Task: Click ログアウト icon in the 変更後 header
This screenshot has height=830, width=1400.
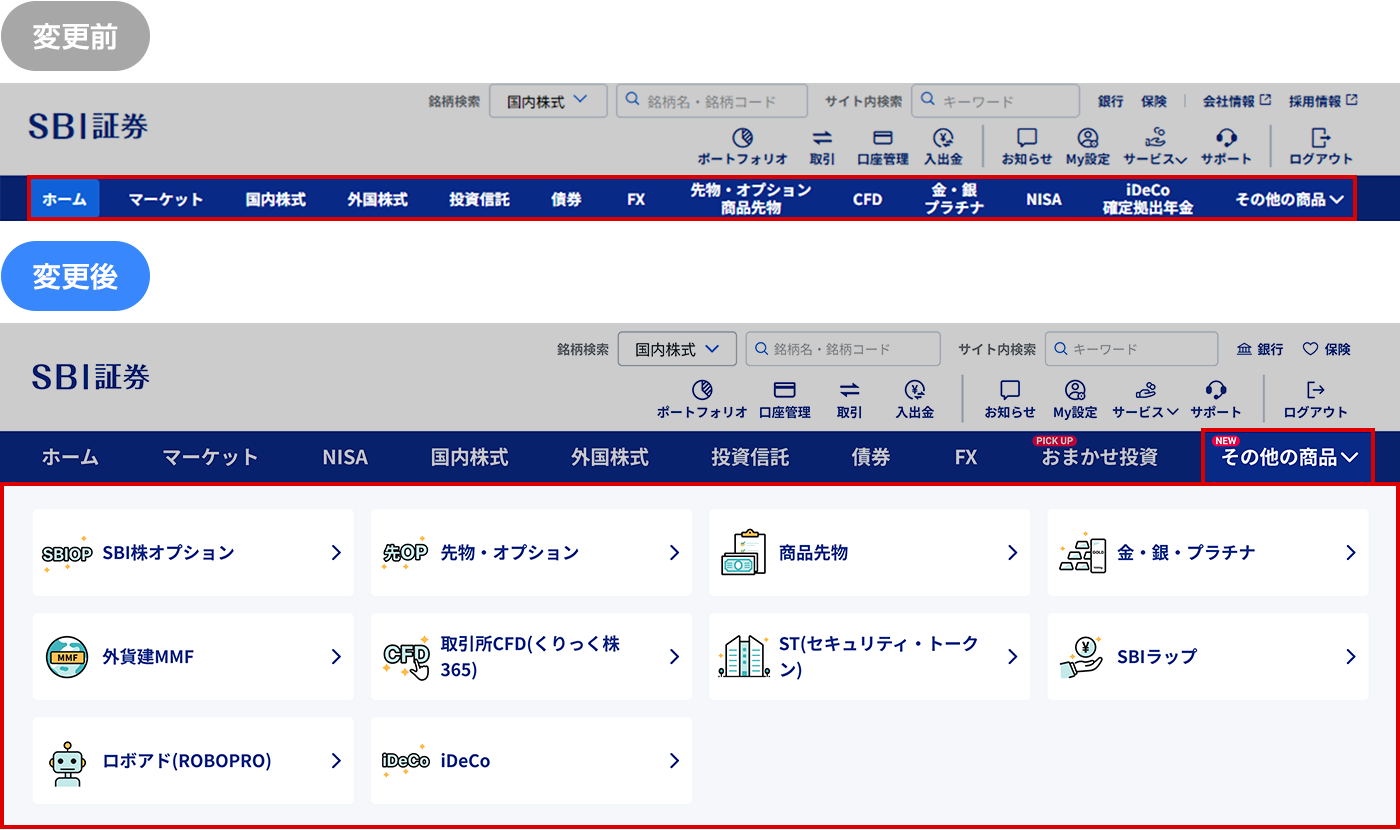Action: 1316,390
